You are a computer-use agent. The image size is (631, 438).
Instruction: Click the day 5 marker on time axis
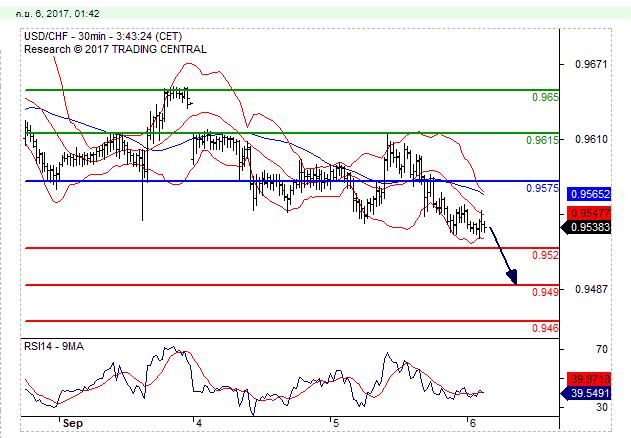[x=336, y=424]
